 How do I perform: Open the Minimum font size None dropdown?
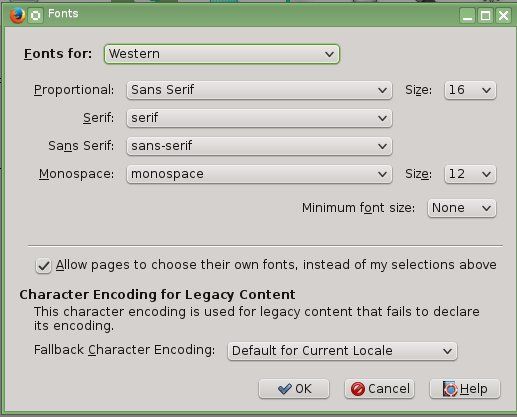coord(462,208)
